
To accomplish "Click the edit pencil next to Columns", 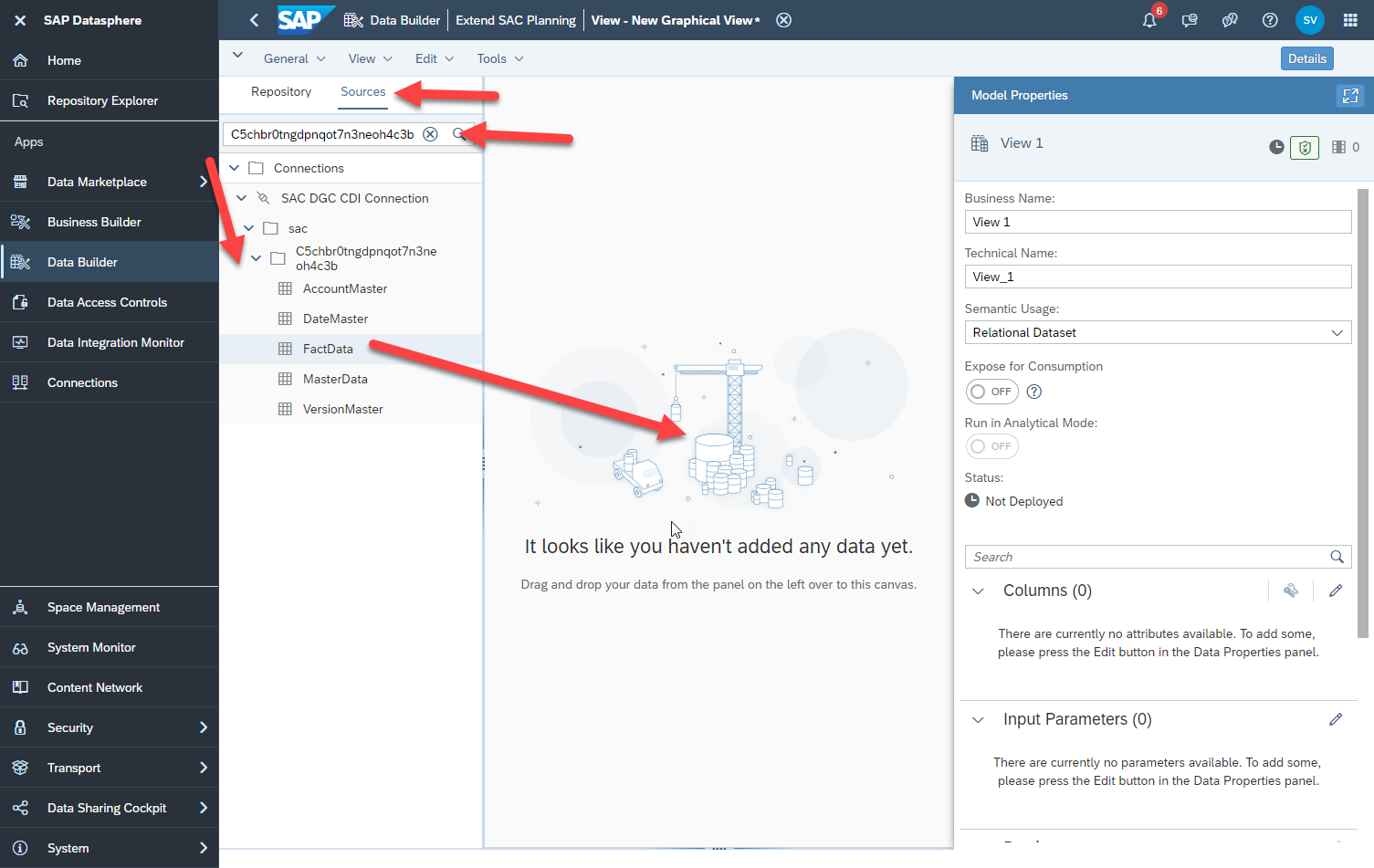I will tap(1336, 591).
